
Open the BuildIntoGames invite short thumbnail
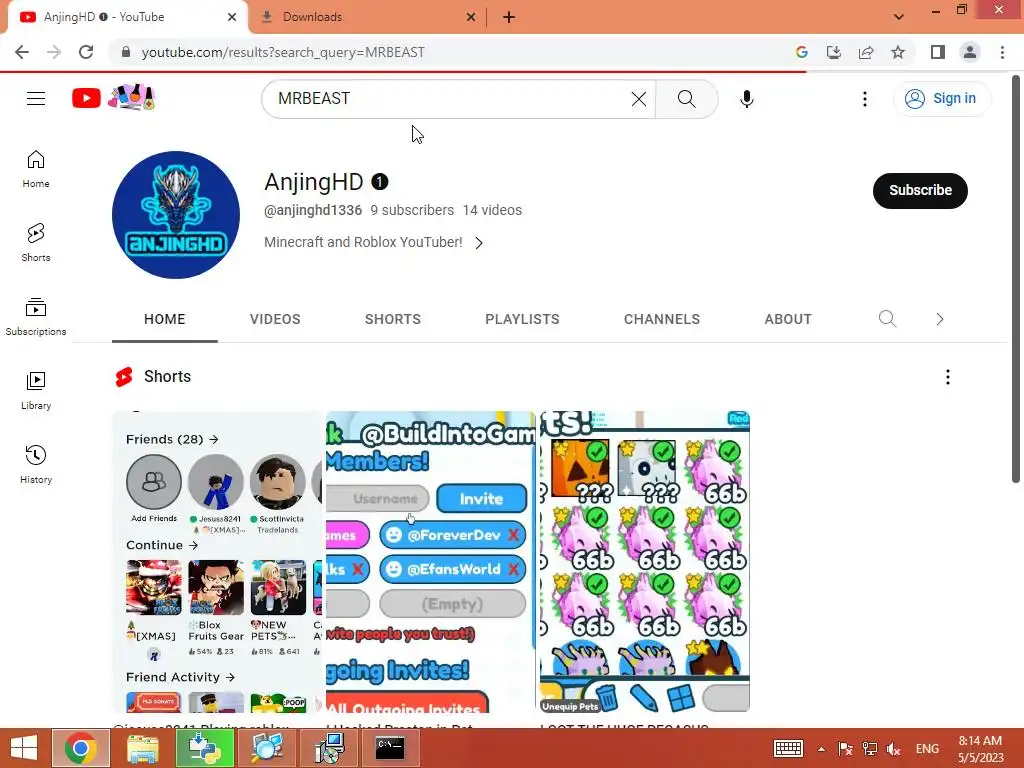coord(431,562)
